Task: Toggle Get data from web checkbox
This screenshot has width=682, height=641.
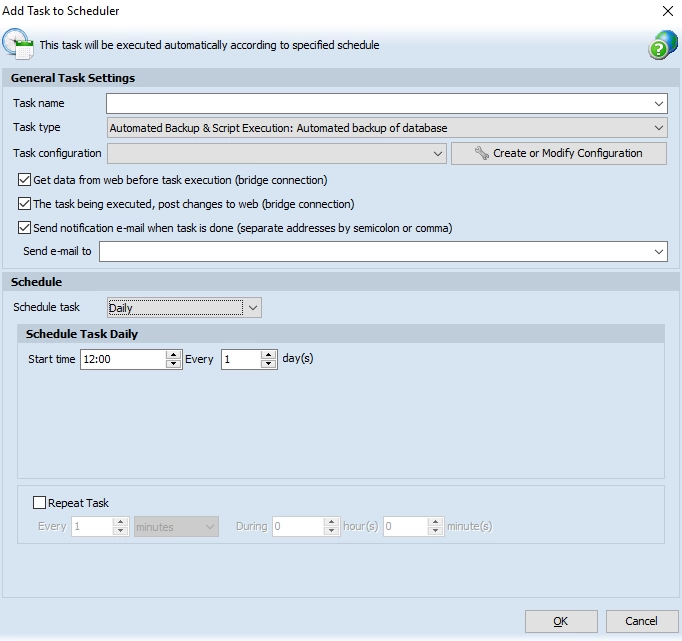Action: coord(24,180)
